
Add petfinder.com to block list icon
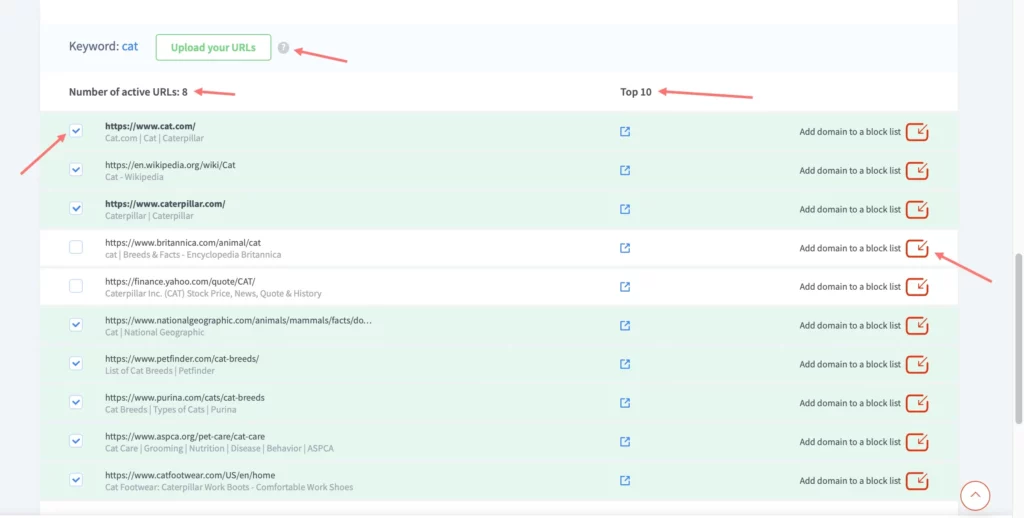pos(918,364)
